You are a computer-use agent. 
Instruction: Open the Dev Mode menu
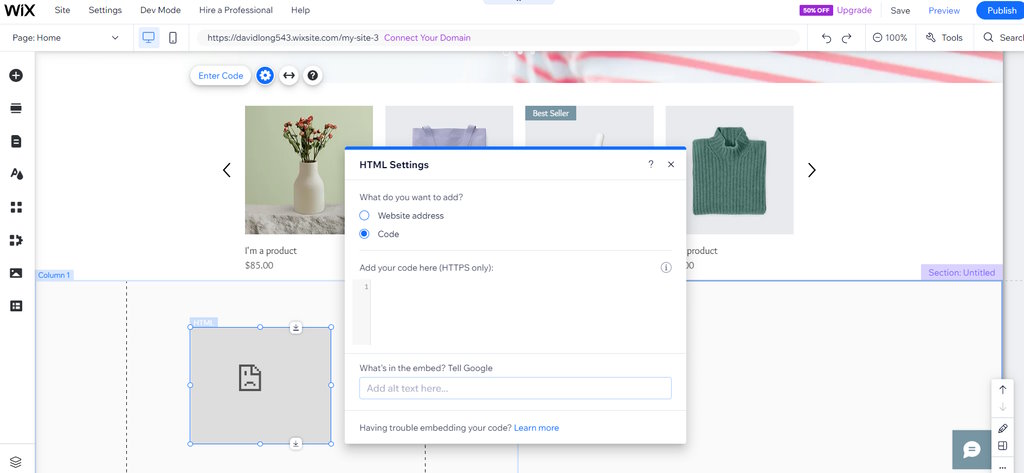(161, 10)
